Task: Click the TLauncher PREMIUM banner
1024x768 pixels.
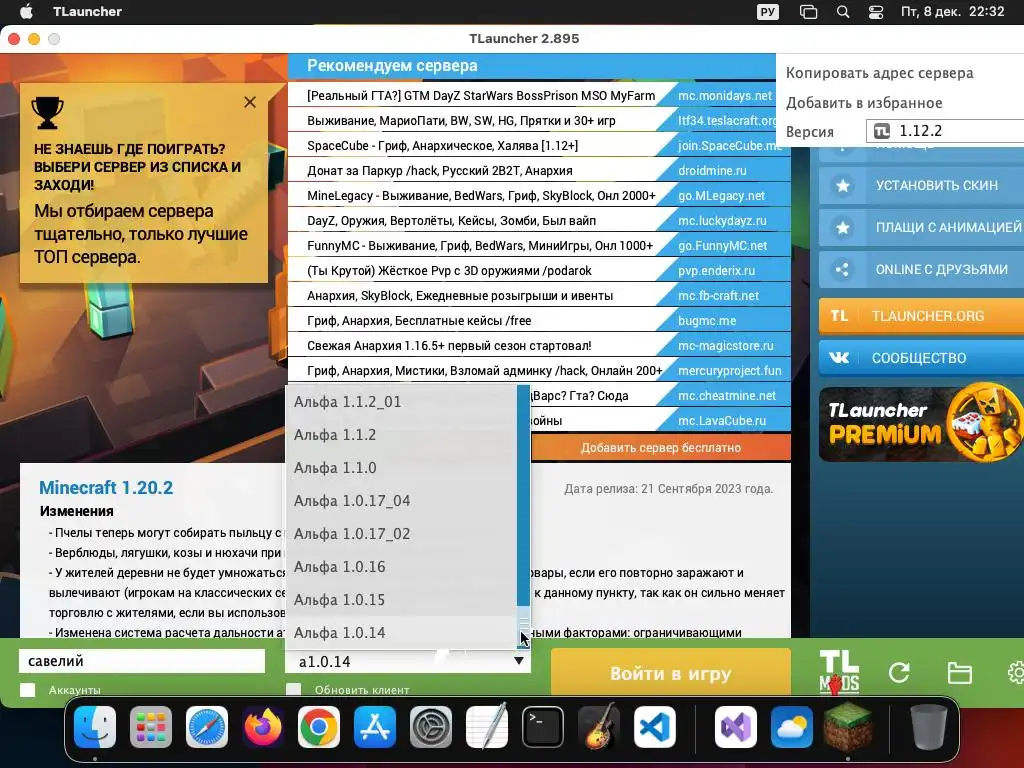Action: 921,424
